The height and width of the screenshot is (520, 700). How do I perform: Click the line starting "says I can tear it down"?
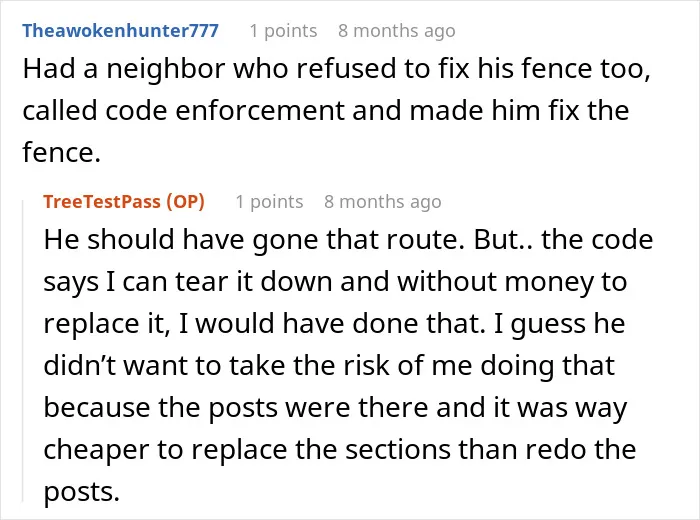pos(335,282)
